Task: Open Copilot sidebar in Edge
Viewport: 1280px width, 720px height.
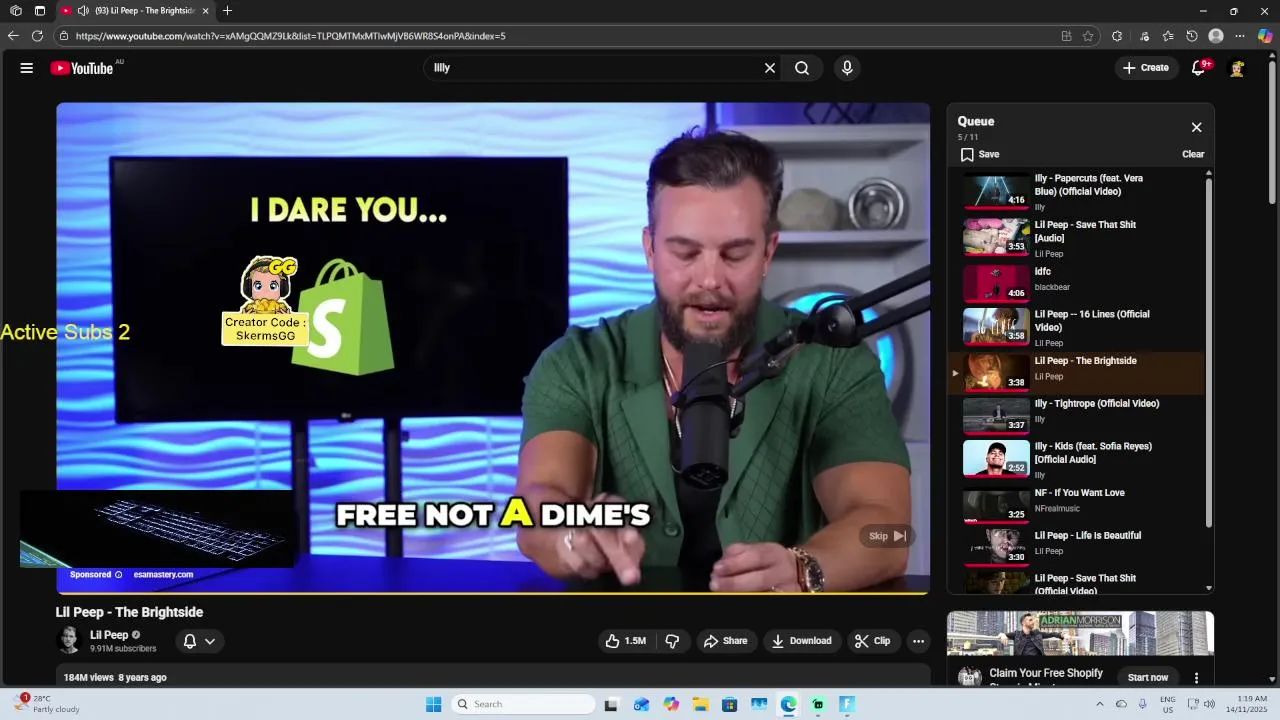Action: (x=1265, y=36)
